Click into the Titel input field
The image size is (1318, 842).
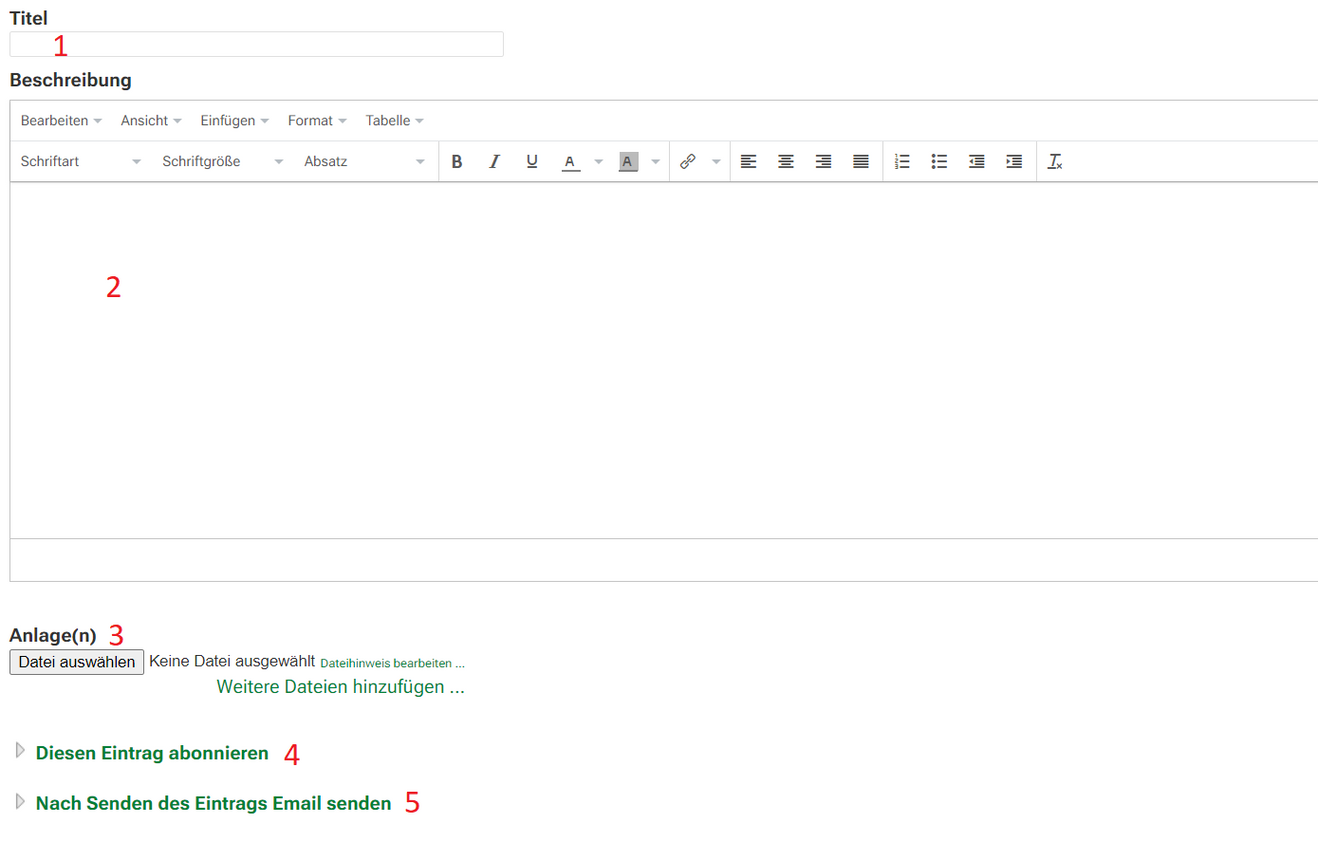tap(256, 44)
